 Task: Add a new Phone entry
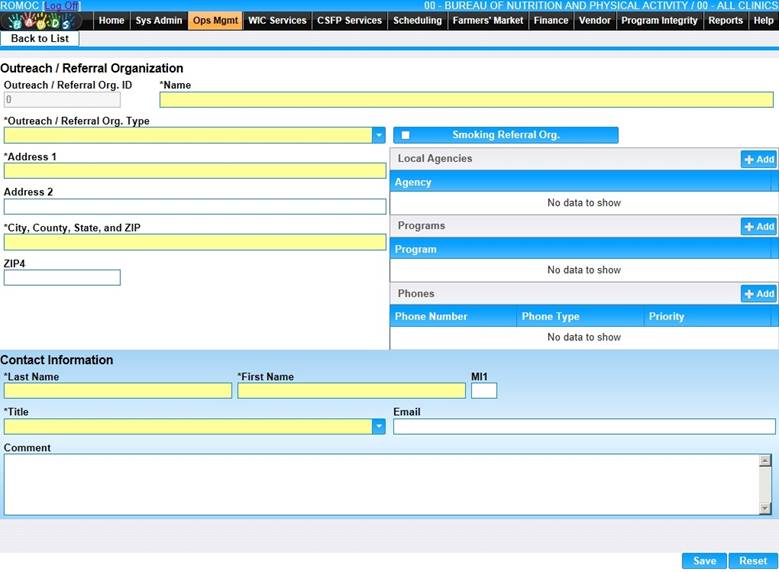coord(758,294)
